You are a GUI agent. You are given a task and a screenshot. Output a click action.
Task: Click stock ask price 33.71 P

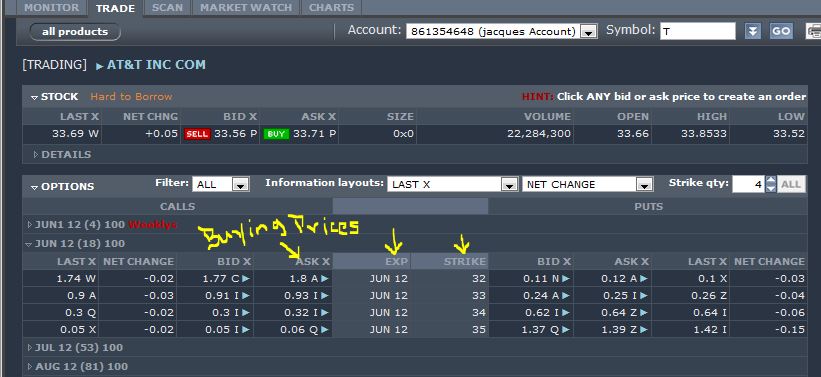tap(314, 134)
